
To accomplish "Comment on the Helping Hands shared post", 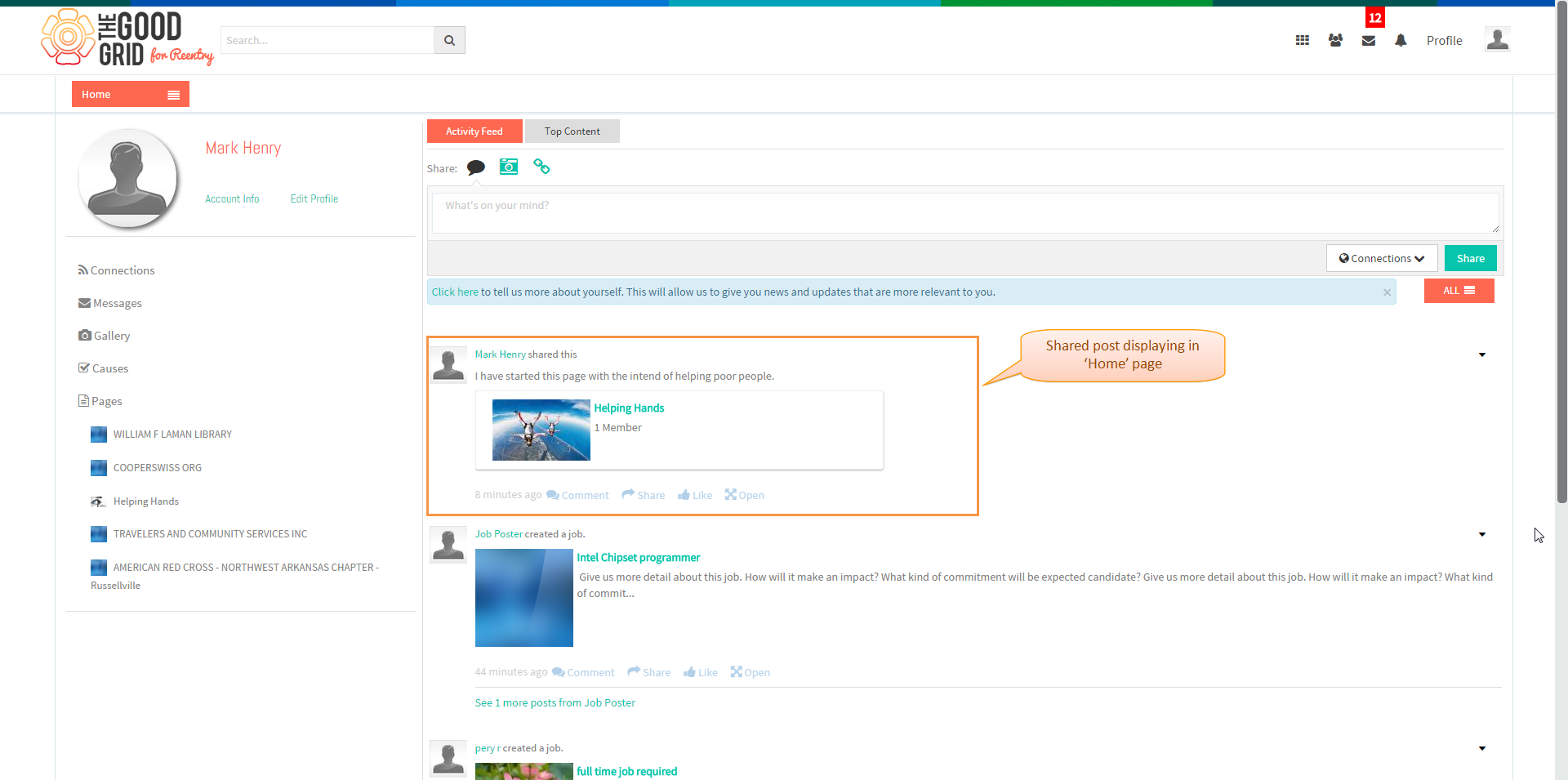I will 577,495.
